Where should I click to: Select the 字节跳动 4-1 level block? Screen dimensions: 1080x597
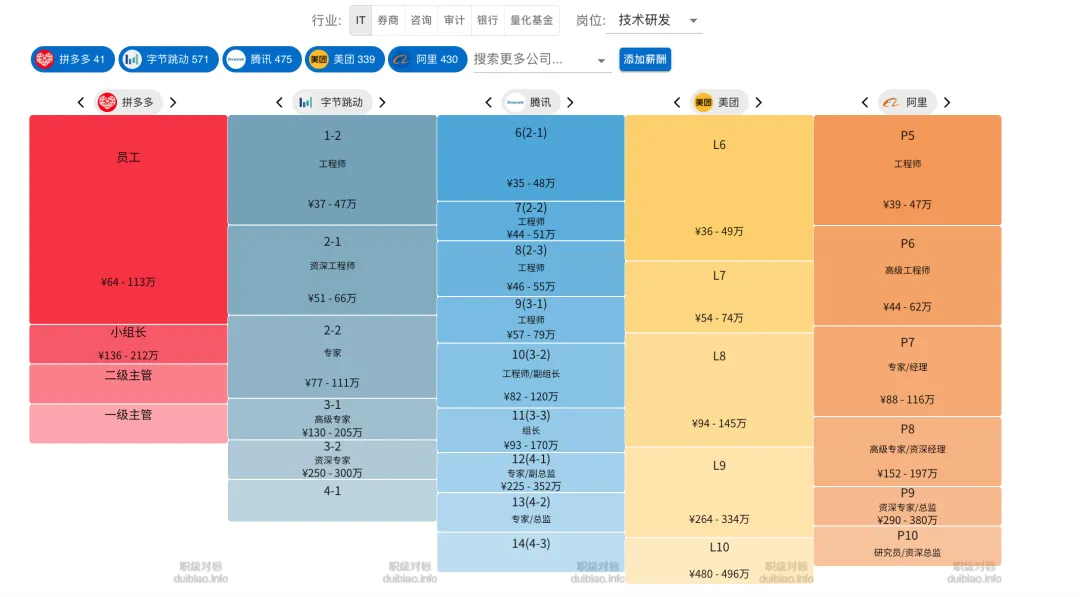(332, 500)
